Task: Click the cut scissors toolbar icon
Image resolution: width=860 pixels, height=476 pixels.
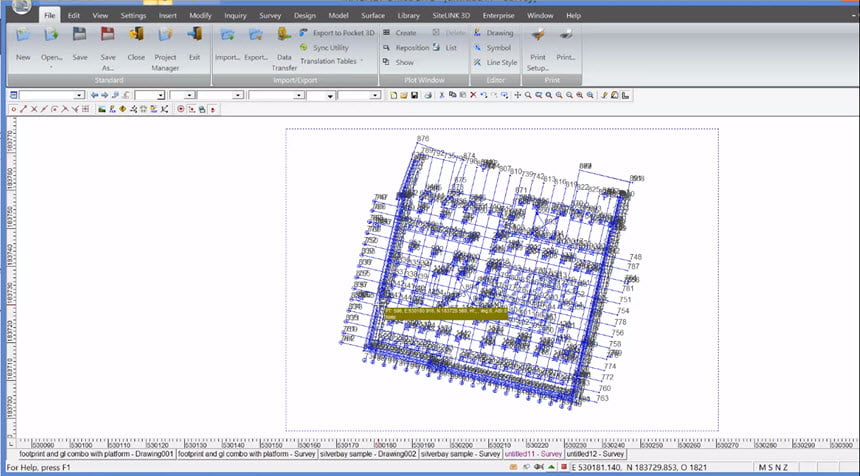Action: [442, 95]
